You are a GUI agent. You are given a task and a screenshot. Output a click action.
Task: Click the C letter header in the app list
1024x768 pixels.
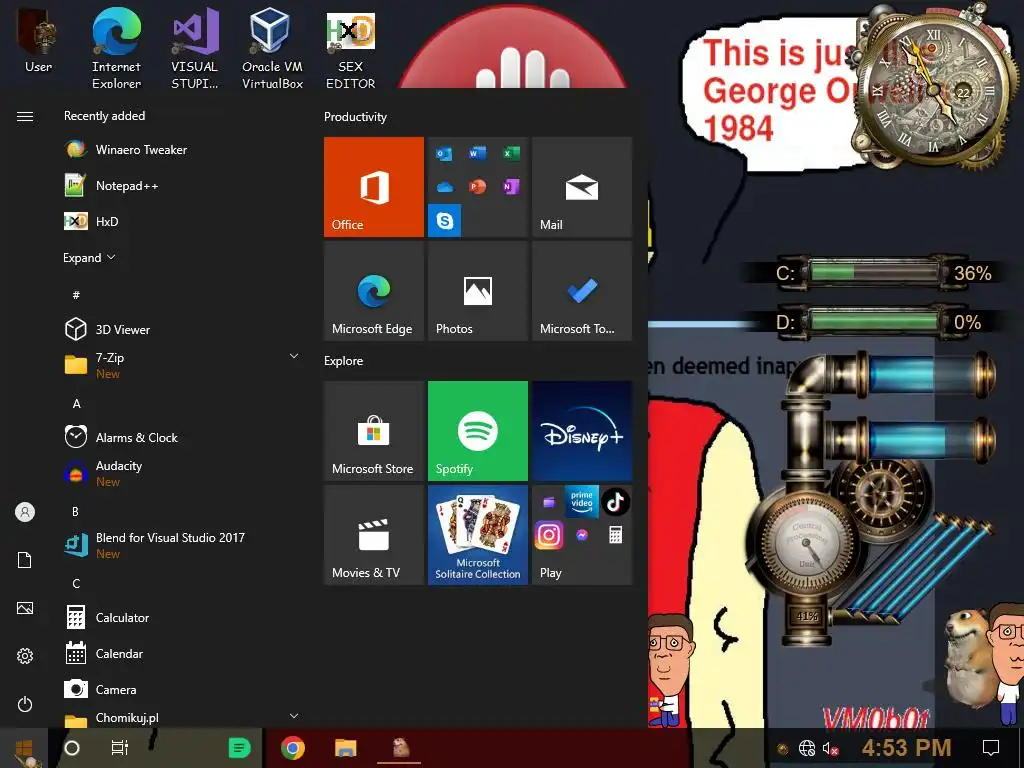[x=76, y=583]
